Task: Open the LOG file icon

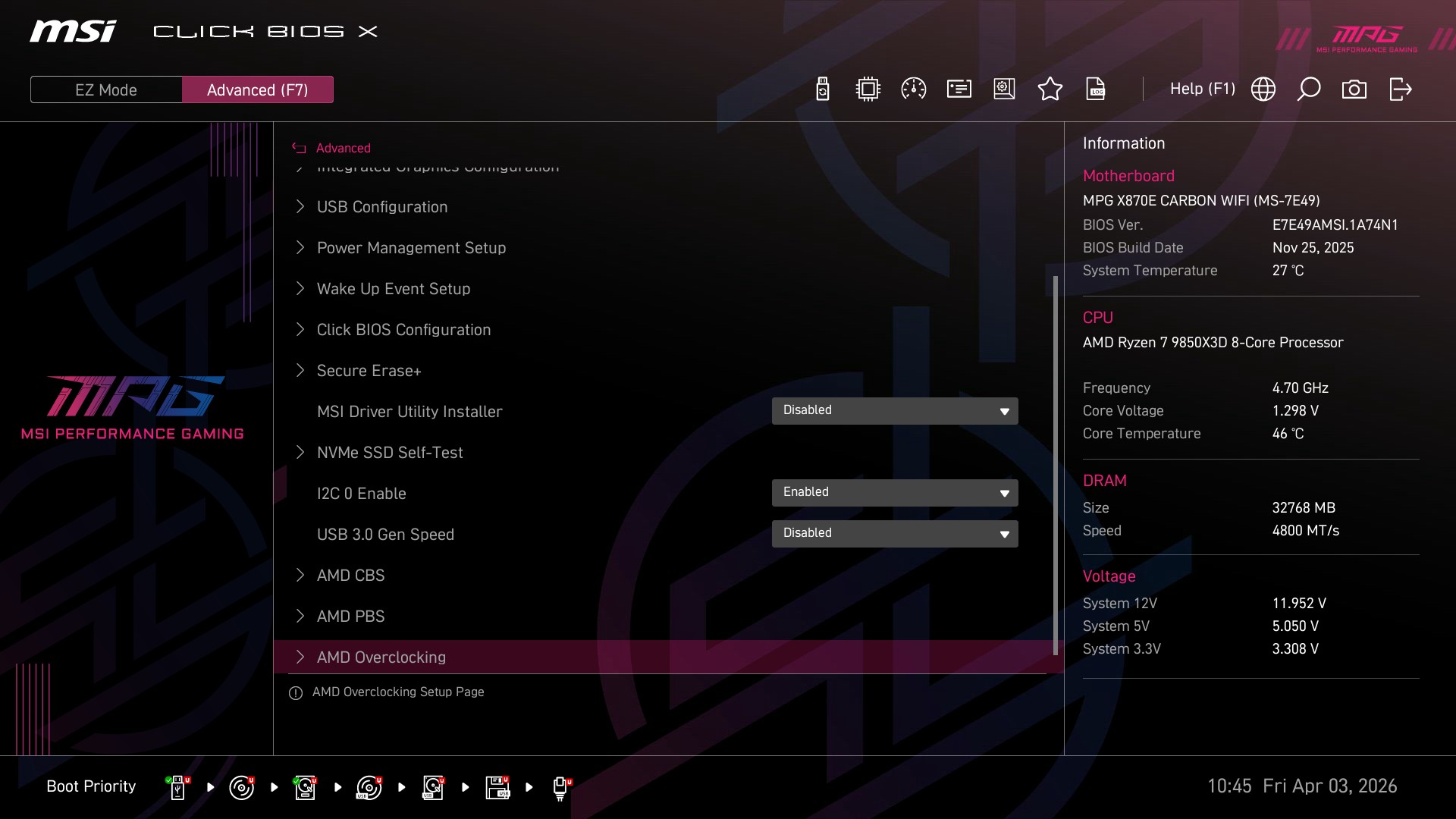Action: (1096, 89)
